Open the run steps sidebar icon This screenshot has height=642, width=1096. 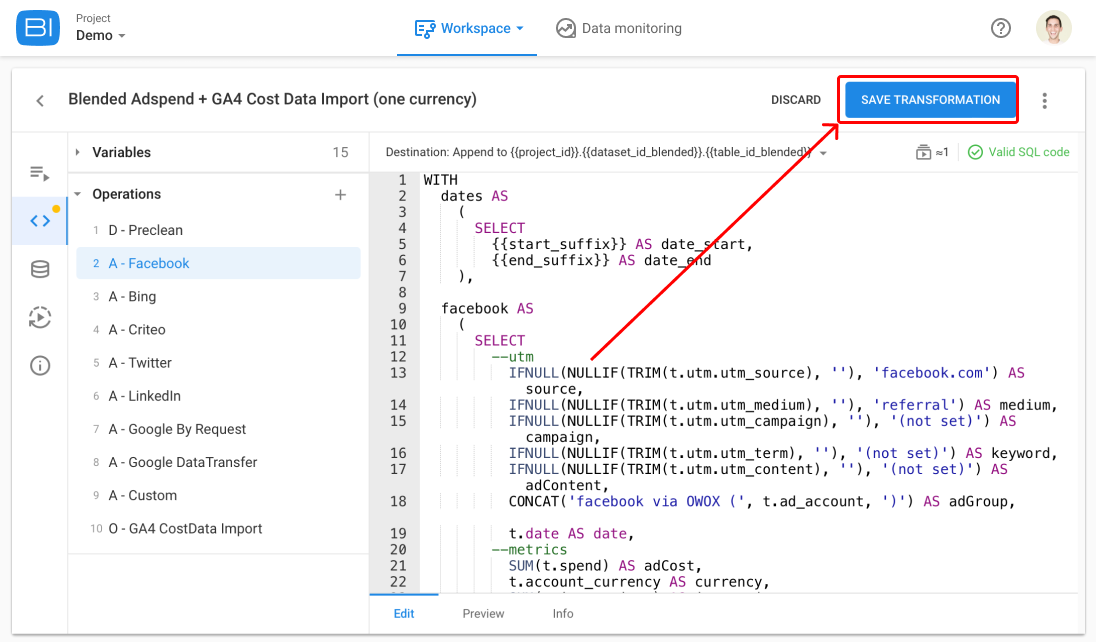pyautogui.click(x=40, y=173)
